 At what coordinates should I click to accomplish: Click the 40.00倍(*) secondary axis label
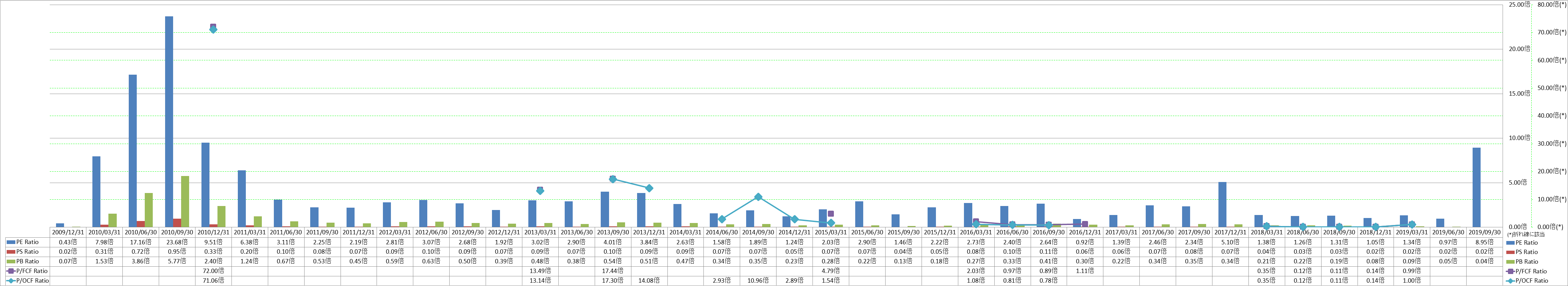click(1552, 116)
